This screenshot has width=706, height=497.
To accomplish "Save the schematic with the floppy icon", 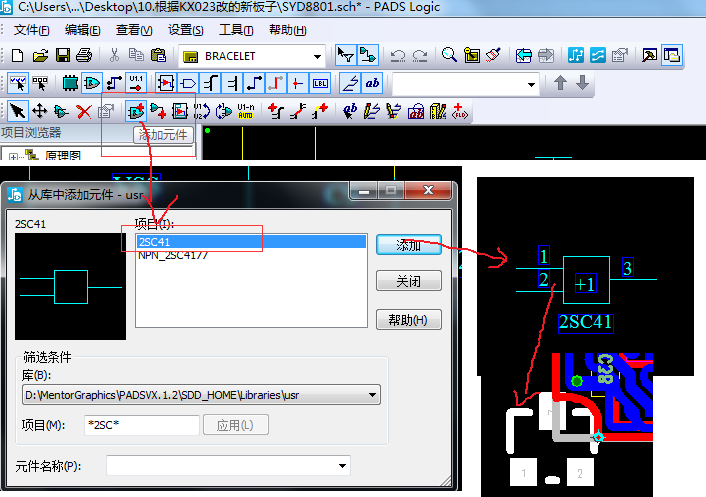I will (x=63, y=56).
